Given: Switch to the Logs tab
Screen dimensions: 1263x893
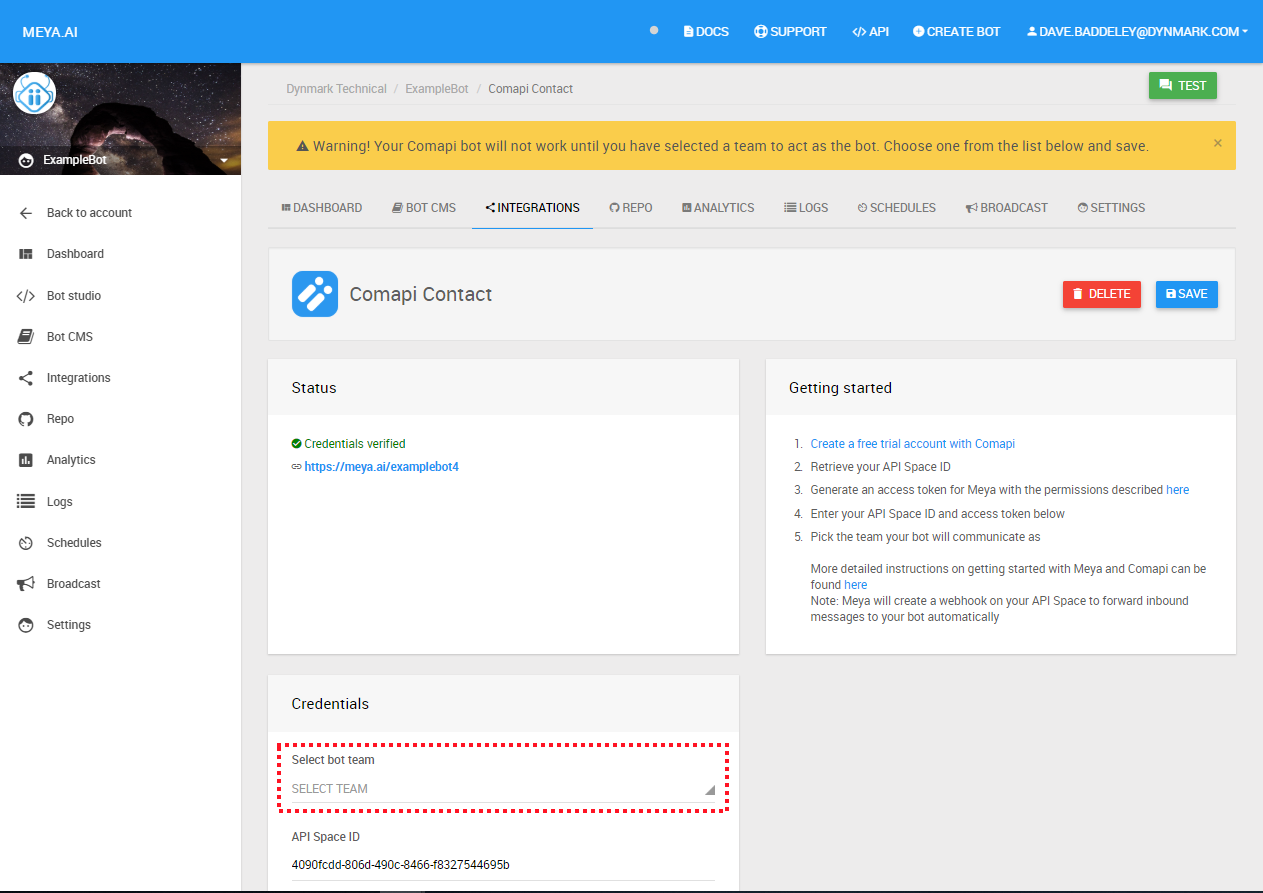Looking at the screenshot, I should (x=806, y=208).
